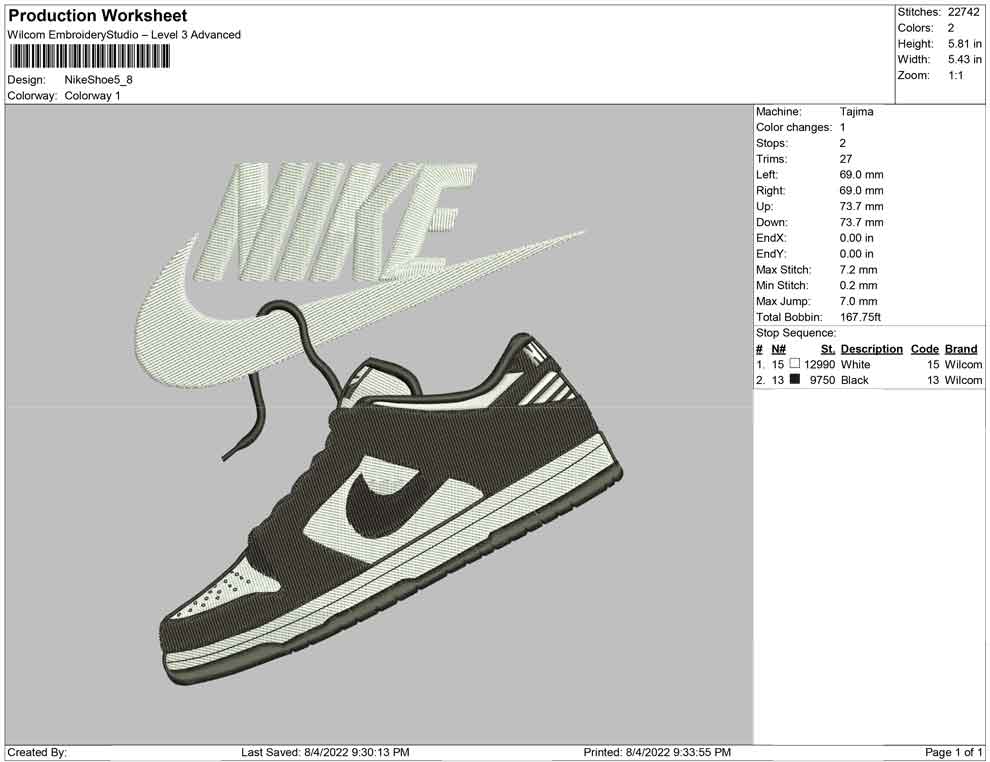Click the Min Stitch value '0.2 mm'
The width and height of the screenshot is (990, 762).
pyautogui.click(x=859, y=285)
